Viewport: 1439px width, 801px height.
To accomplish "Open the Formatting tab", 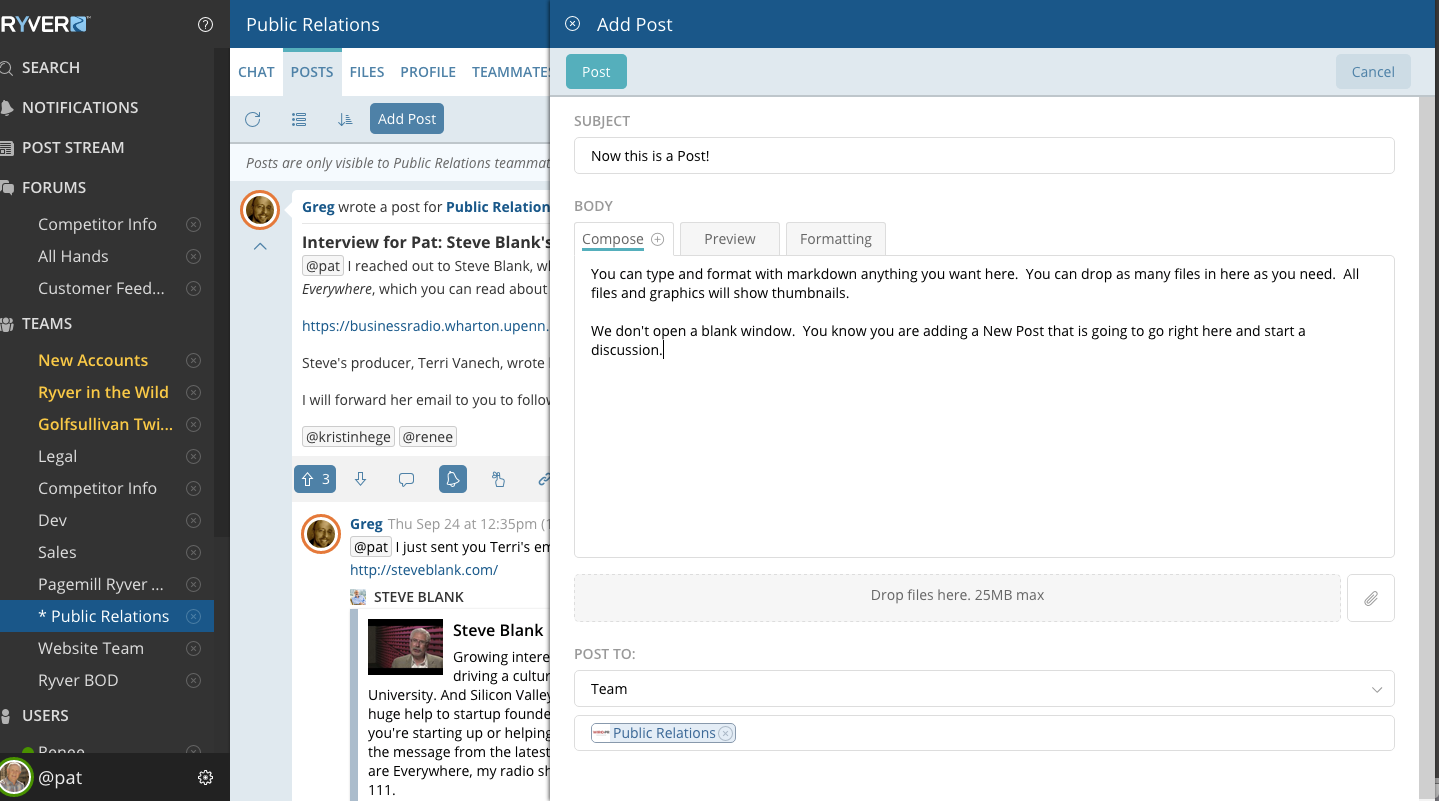I will click(836, 239).
